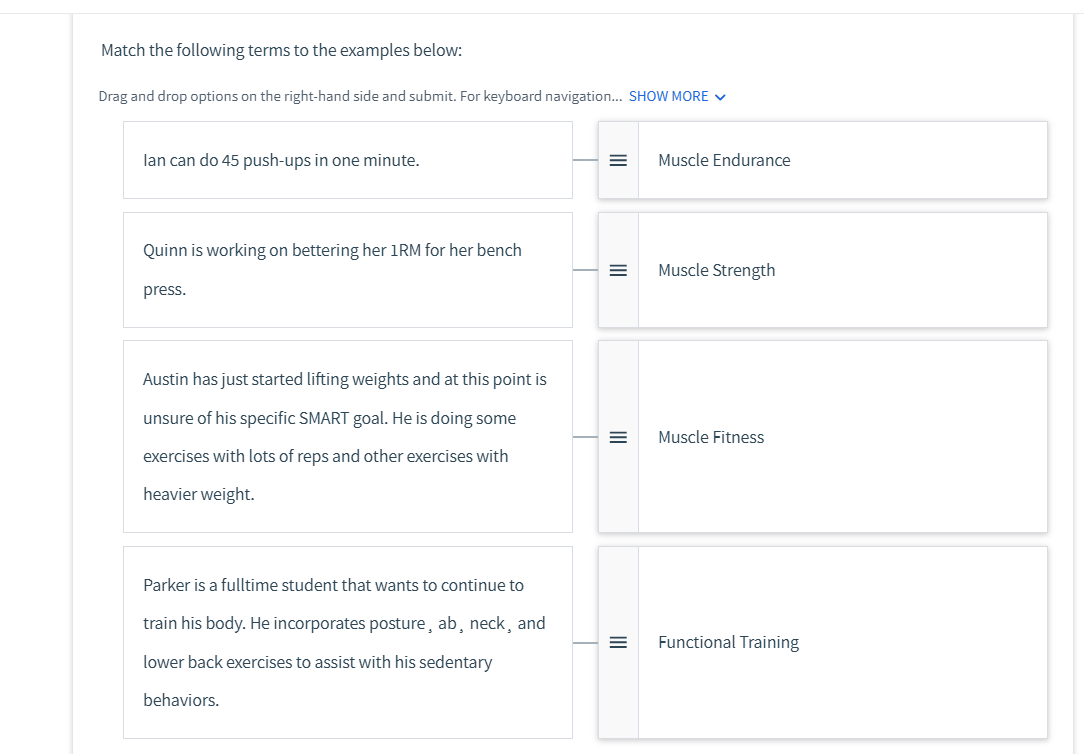Select Austin's lifting weights example box
The width and height of the screenshot is (1084, 754).
347,437
